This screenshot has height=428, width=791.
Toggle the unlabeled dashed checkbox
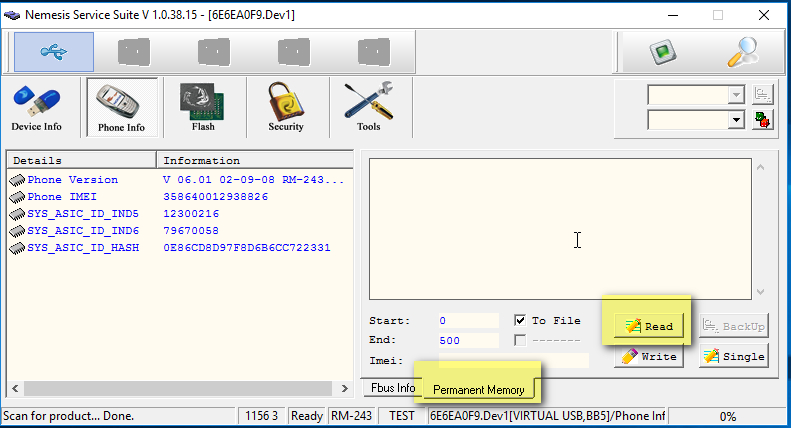pyautogui.click(x=520, y=340)
